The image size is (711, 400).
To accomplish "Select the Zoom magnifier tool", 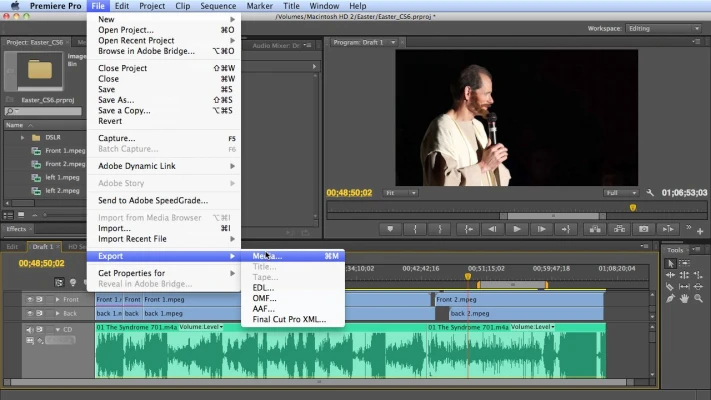I will [x=698, y=298].
